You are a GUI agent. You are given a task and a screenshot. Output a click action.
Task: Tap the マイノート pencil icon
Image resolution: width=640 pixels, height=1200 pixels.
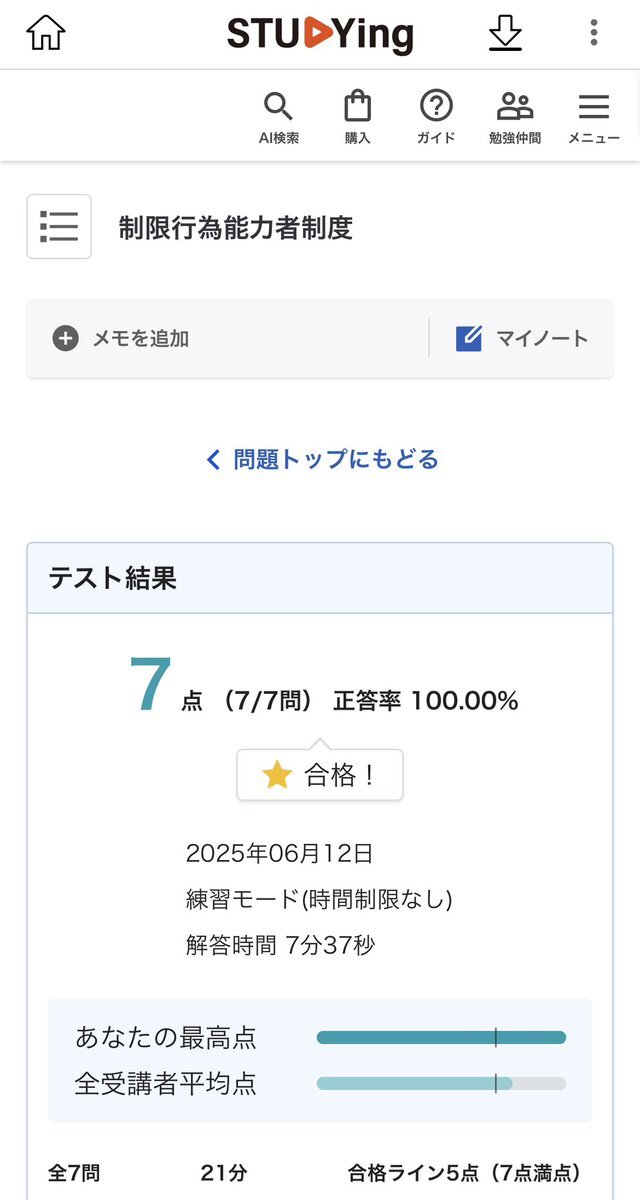pos(469,338)
